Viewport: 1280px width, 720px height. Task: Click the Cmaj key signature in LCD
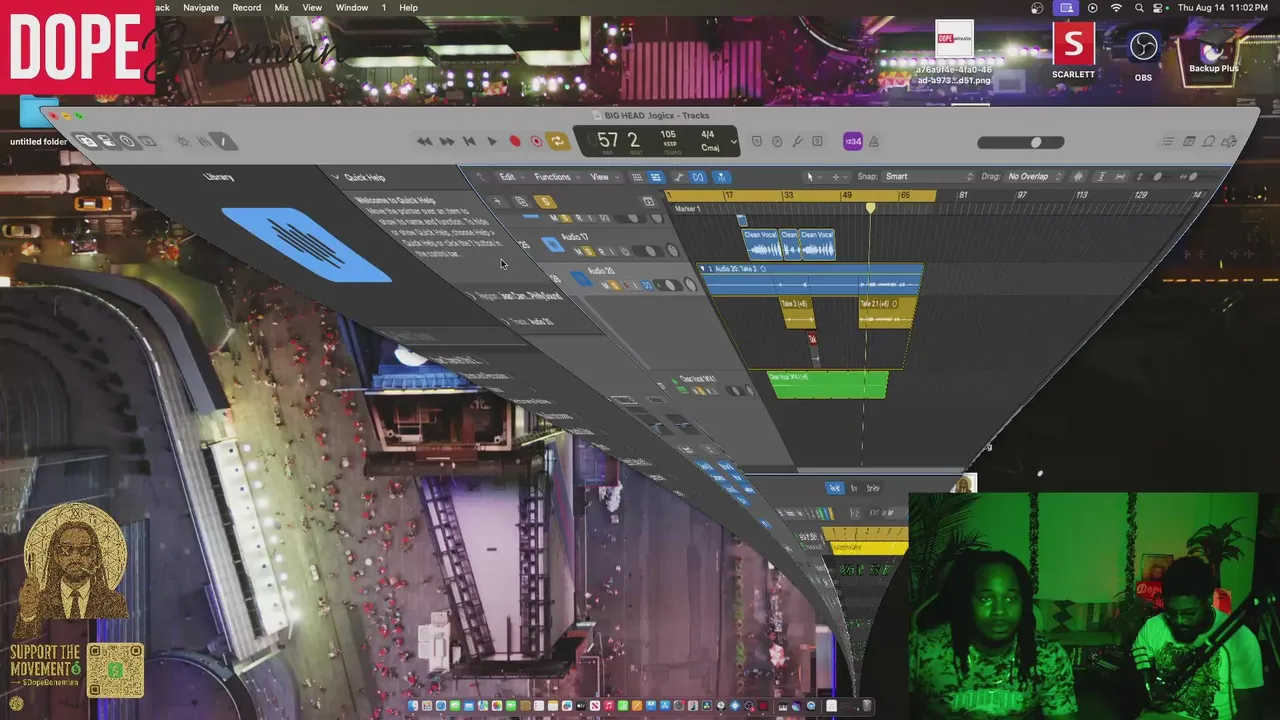tap(710, 147)
